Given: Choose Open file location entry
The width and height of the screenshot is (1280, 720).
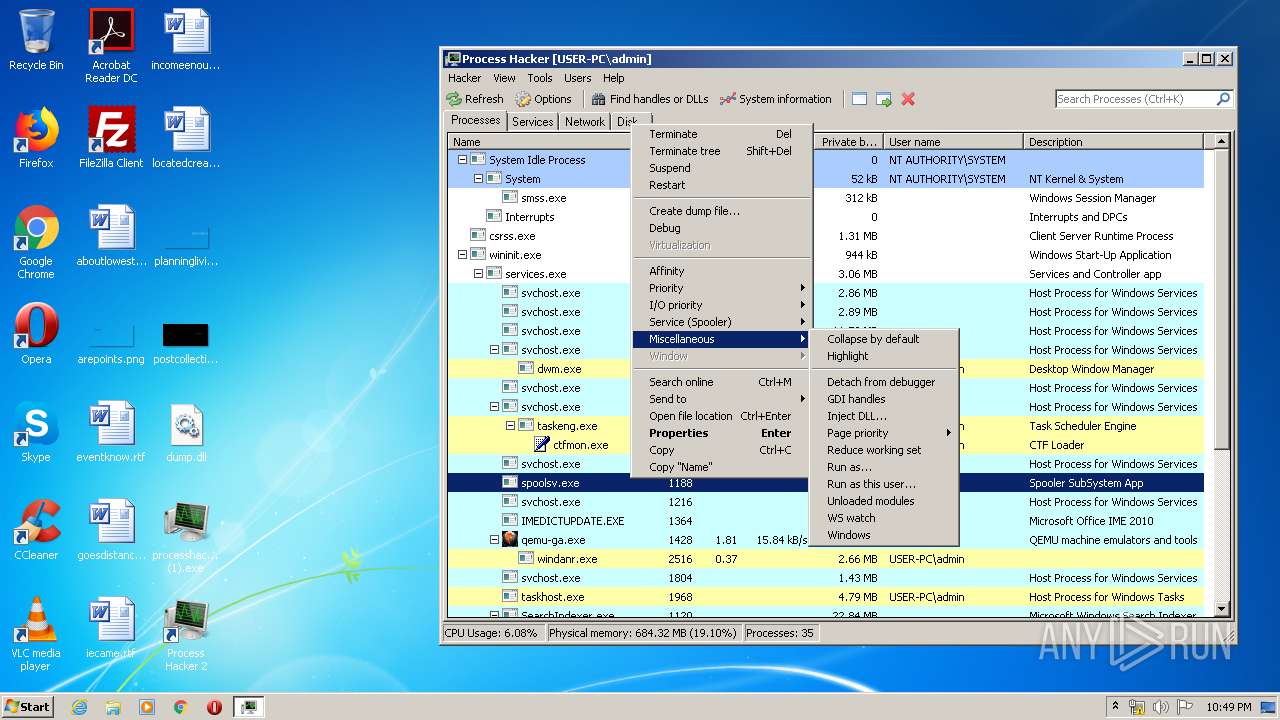Looking at the screenshot, I should click(720, 416).
